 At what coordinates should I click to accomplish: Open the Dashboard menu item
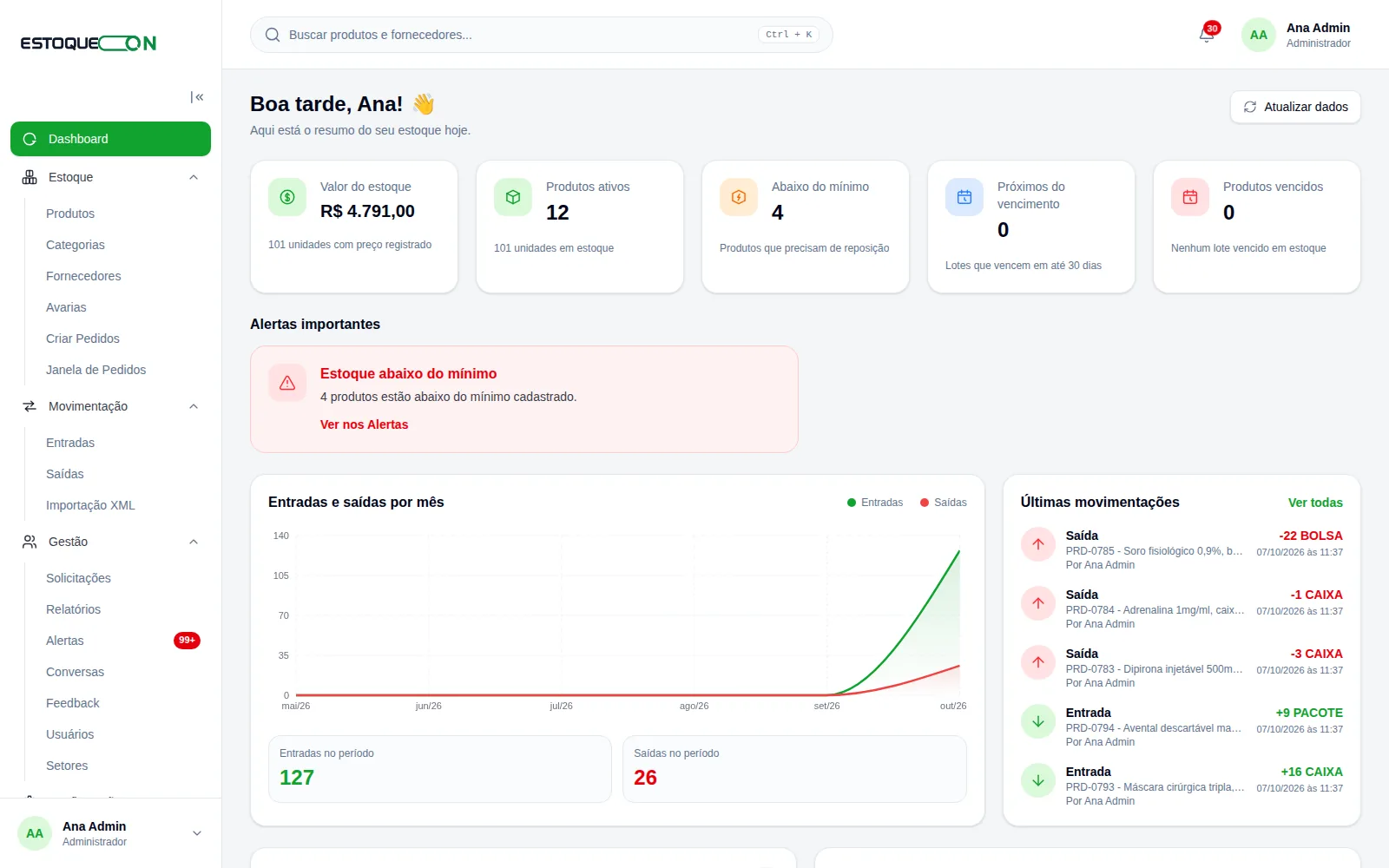tap(110, 139)
